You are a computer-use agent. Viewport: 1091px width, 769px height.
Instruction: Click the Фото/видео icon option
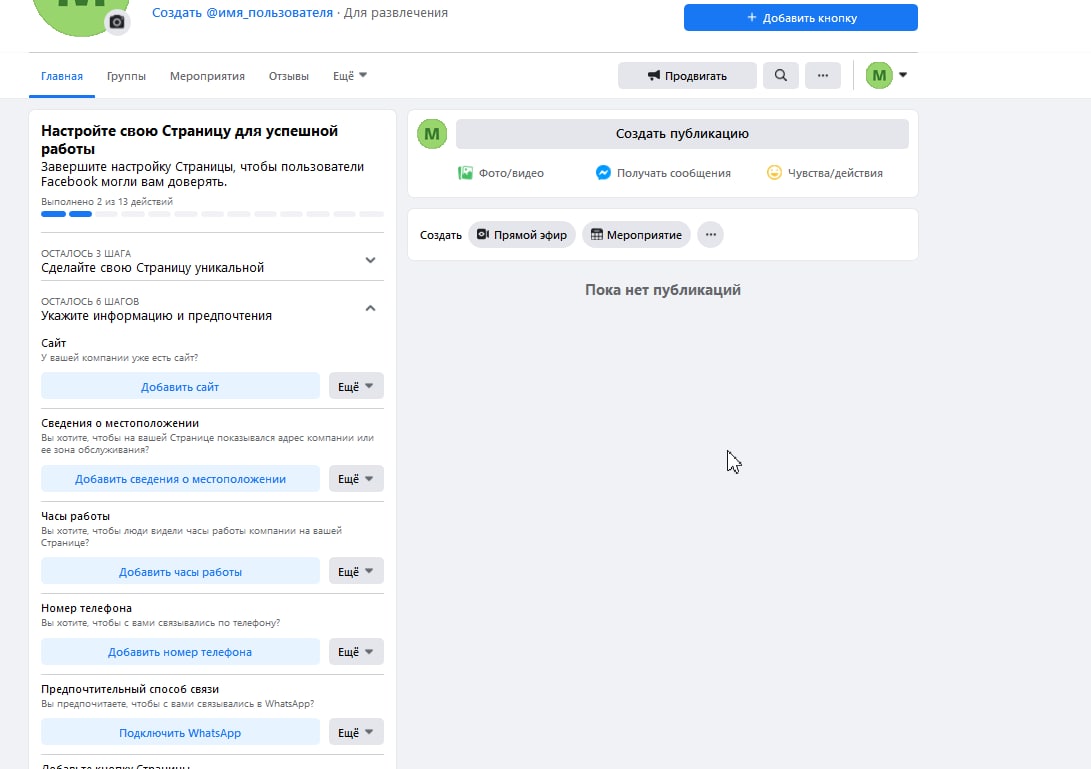point(501,173)
